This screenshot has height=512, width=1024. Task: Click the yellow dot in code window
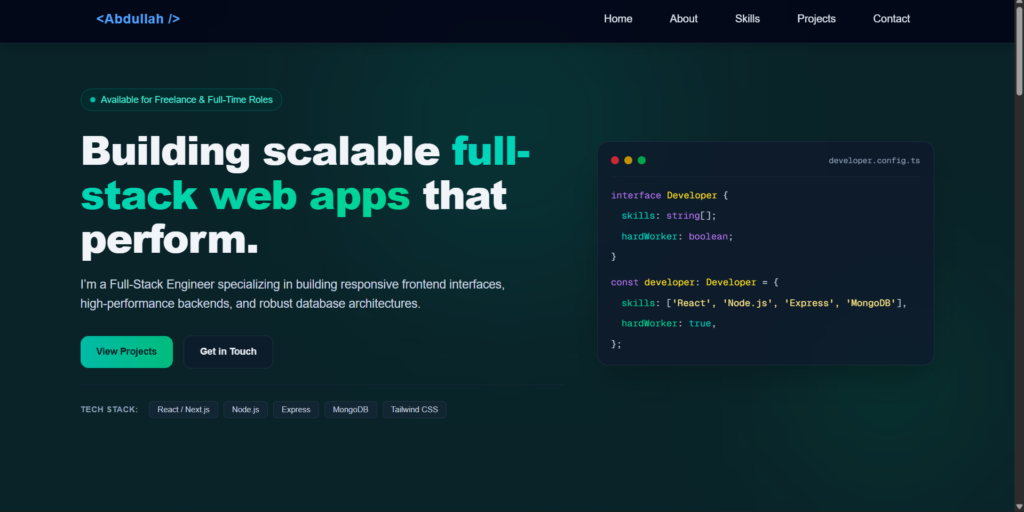click(628, 160)
